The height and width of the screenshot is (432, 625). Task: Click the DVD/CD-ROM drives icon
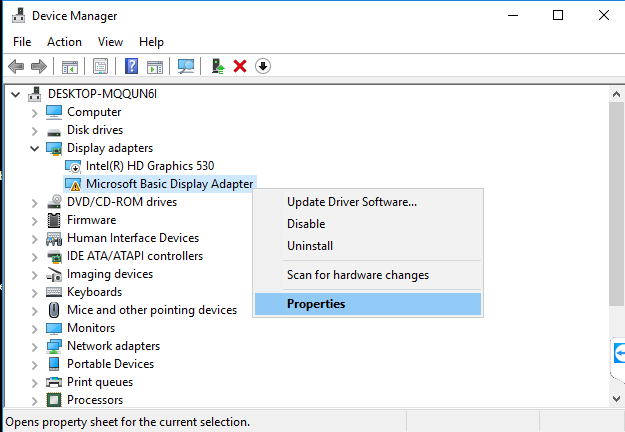point(54,202)
